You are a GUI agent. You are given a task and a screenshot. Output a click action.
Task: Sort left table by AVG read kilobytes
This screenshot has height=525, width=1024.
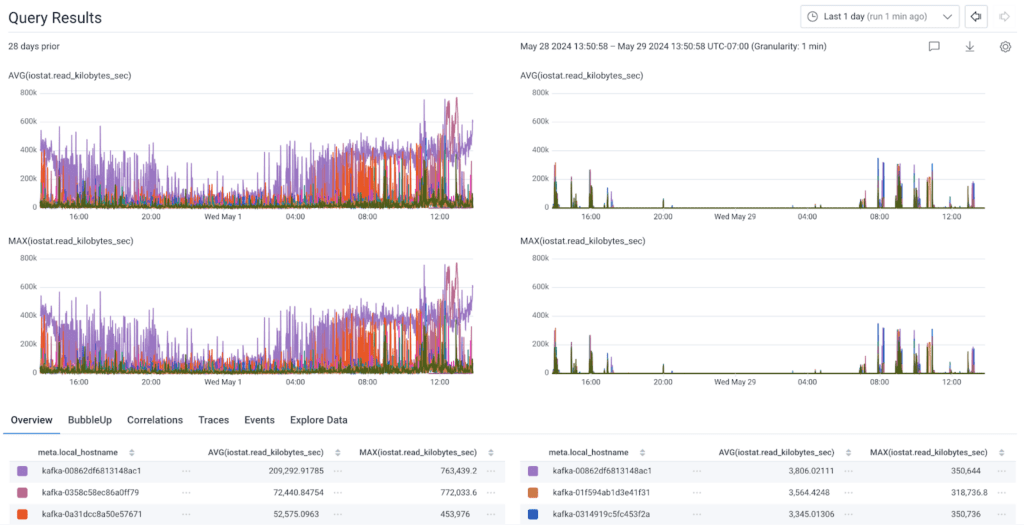[337, 453]
